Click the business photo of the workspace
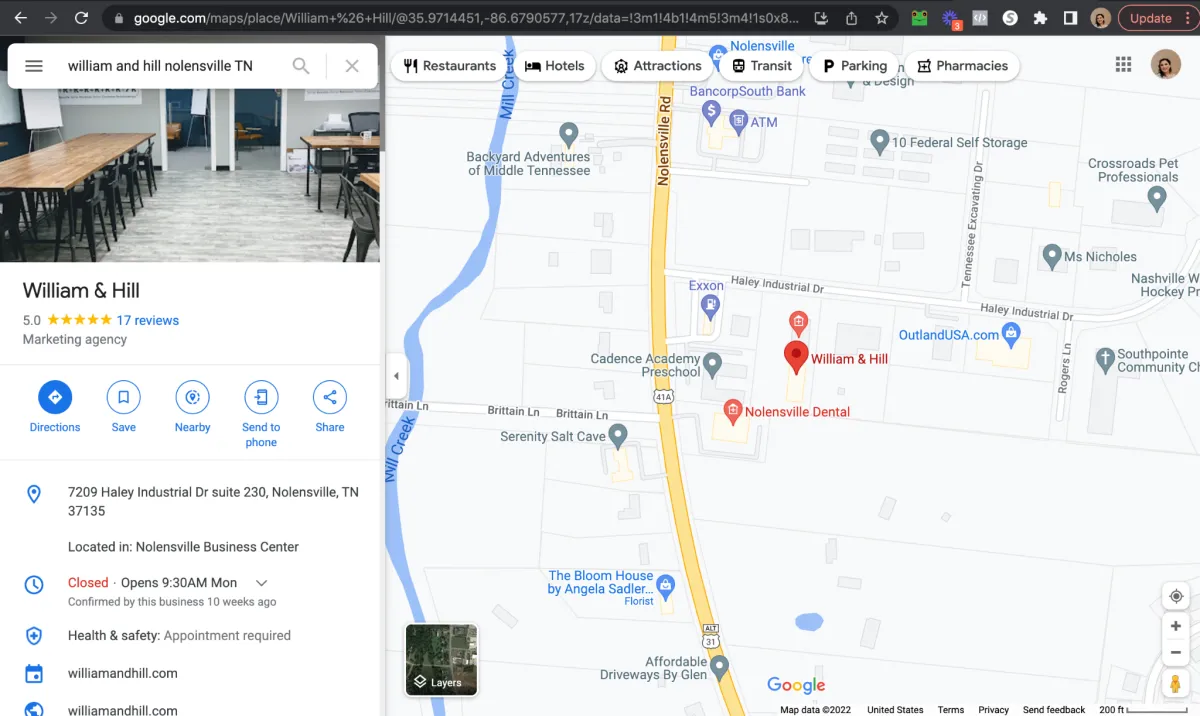Screen dimensions: 1200x716 pyautogui.click(x=190, y=175)
